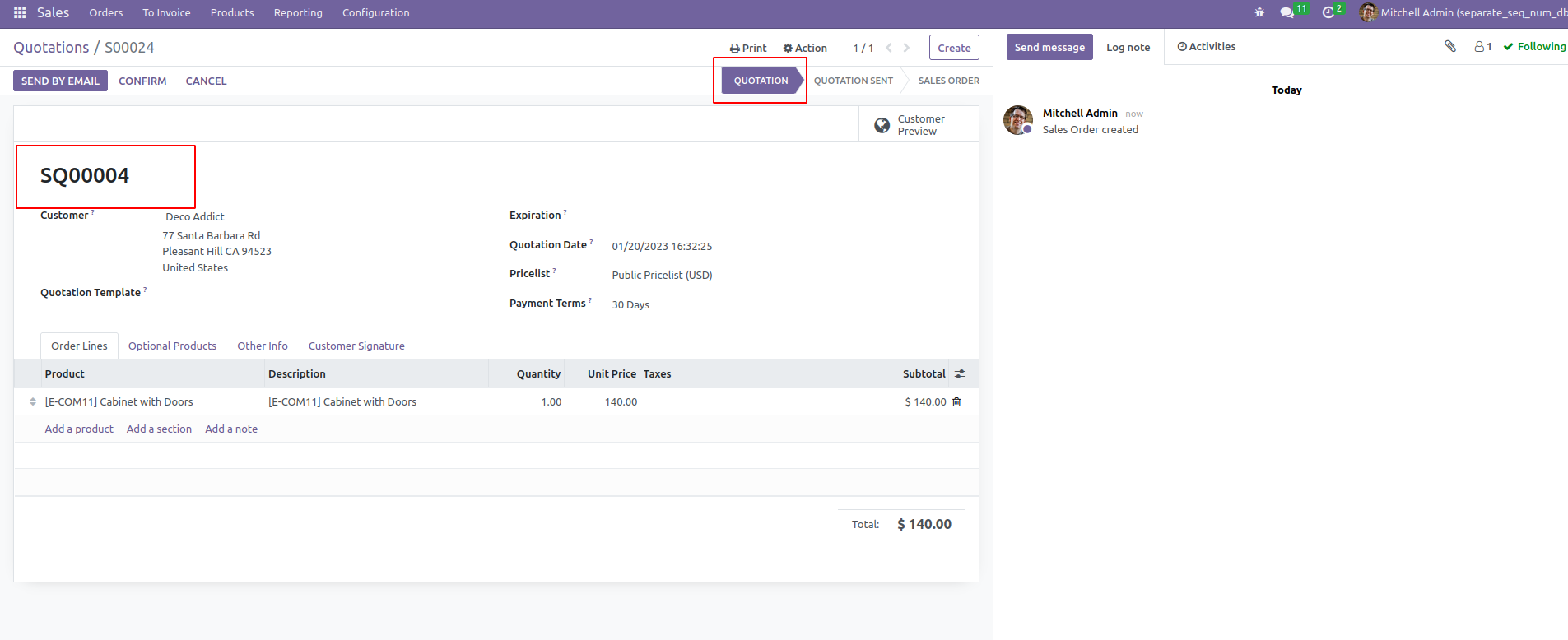The width and height of the screenshot is (1568, 640).
Task: Click the Customer Preview globe icon
Action: pos(882,125)
